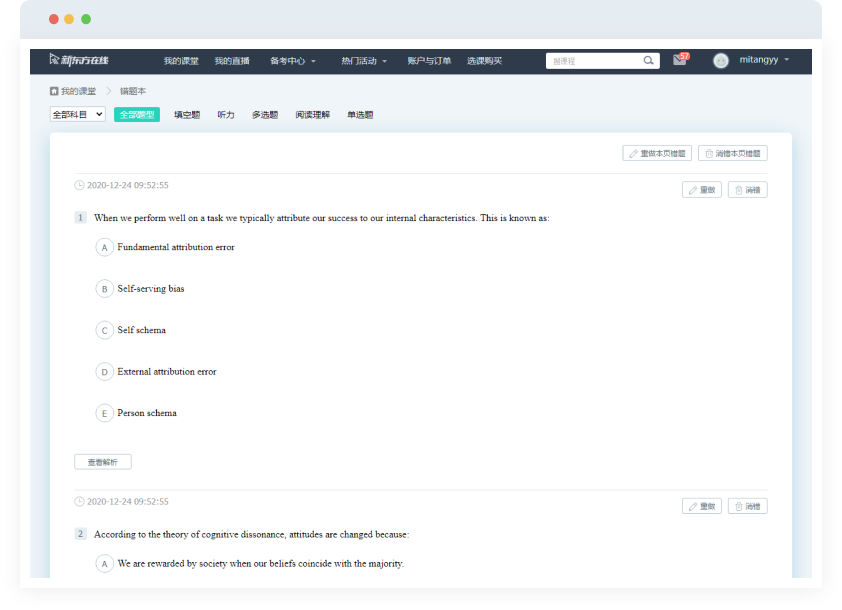Screen dimensions: 842x610
Task: Click 消错本页错题 trash button
Action: coord(732,153)
